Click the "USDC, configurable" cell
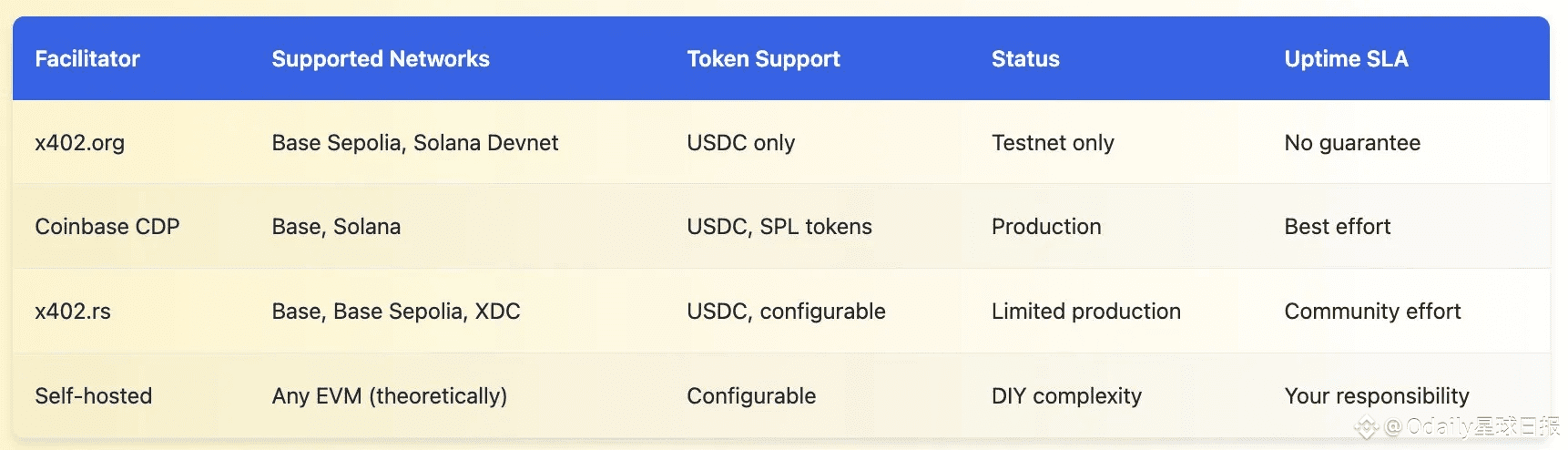This screenshot has width=1568, height=450. [x=786, y=312]
